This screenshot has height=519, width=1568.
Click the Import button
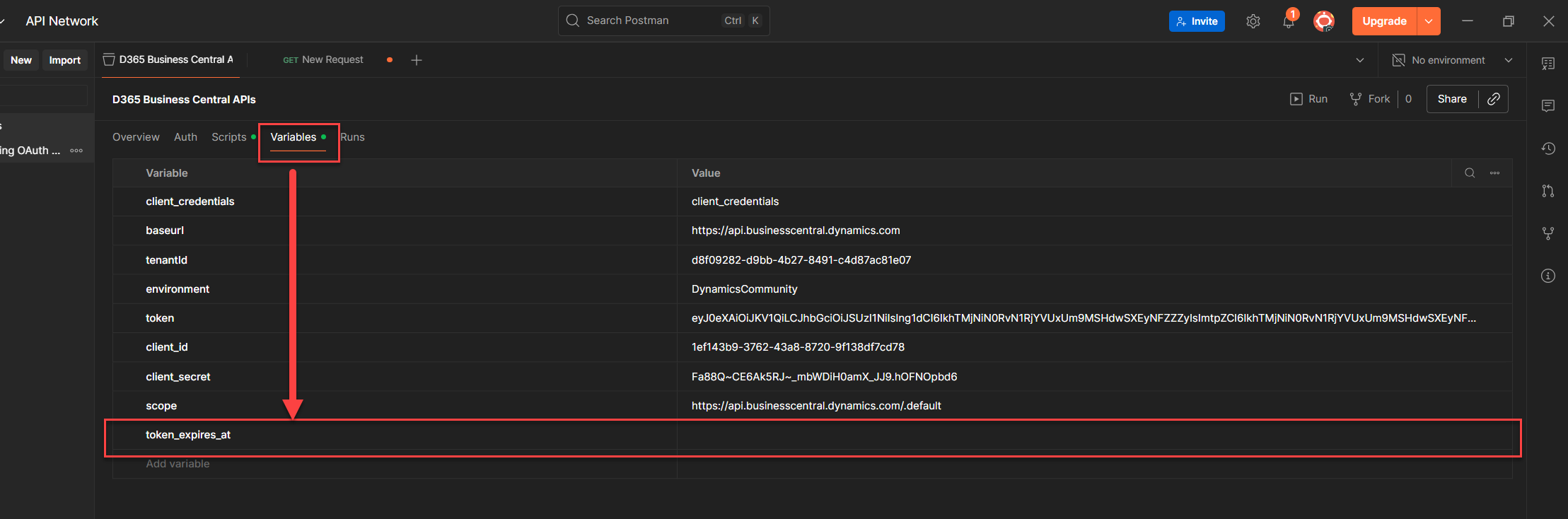65,60
